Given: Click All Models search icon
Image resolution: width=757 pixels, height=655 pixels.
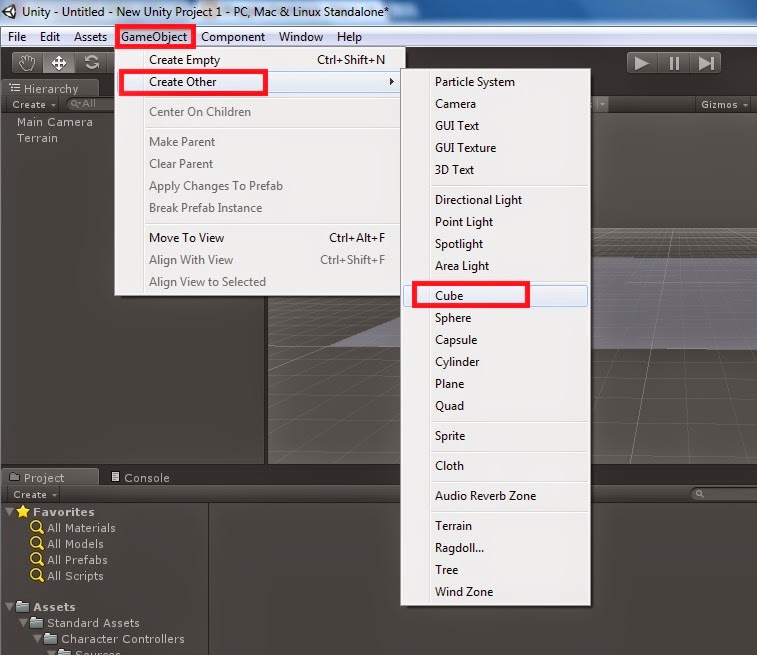Looking at the screenshot, I should [x=37, y=544].
